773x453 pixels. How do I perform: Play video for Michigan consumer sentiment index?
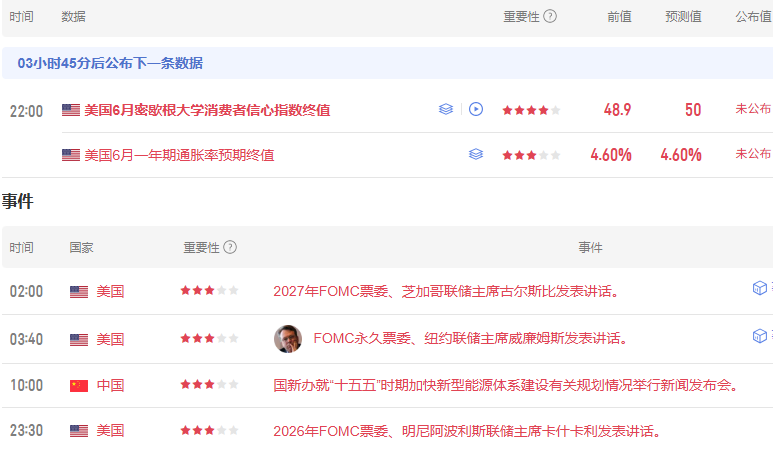(x=476, y=109)
